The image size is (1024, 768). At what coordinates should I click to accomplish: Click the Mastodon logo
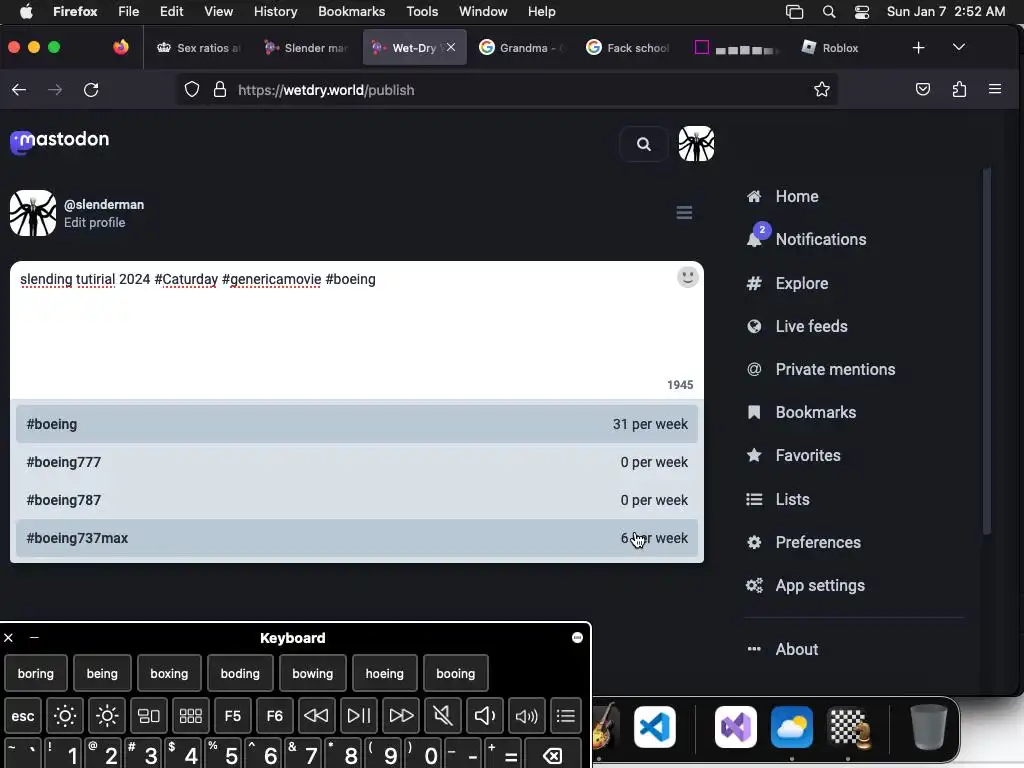[x=59, y=140]
